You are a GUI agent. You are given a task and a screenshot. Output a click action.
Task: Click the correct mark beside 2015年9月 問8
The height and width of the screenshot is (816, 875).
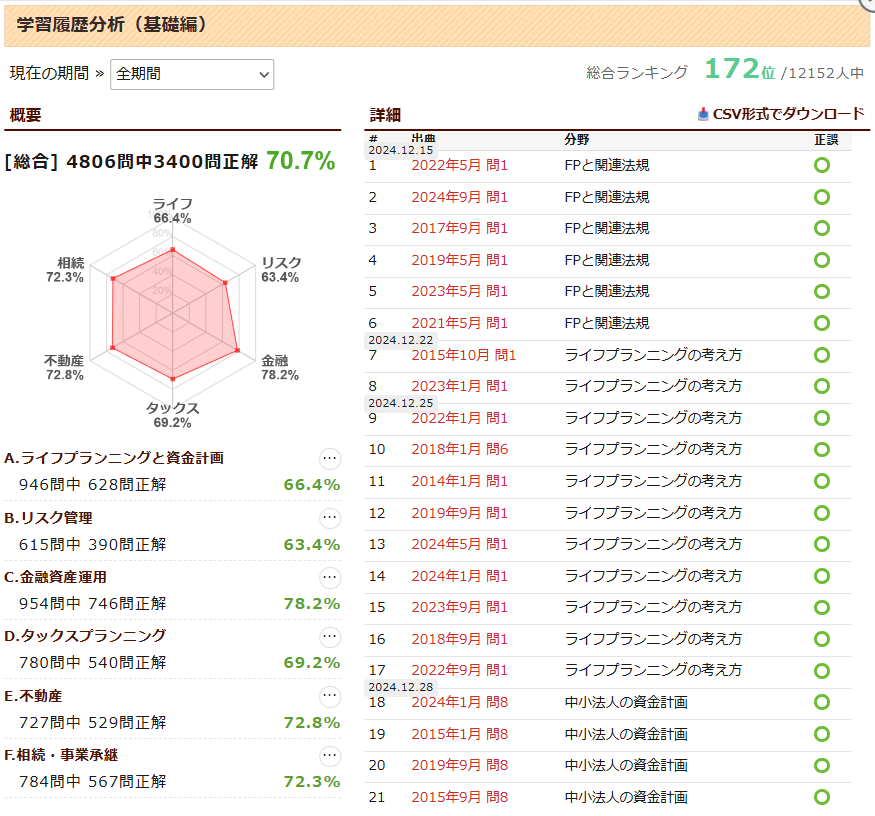coord(821,798)
